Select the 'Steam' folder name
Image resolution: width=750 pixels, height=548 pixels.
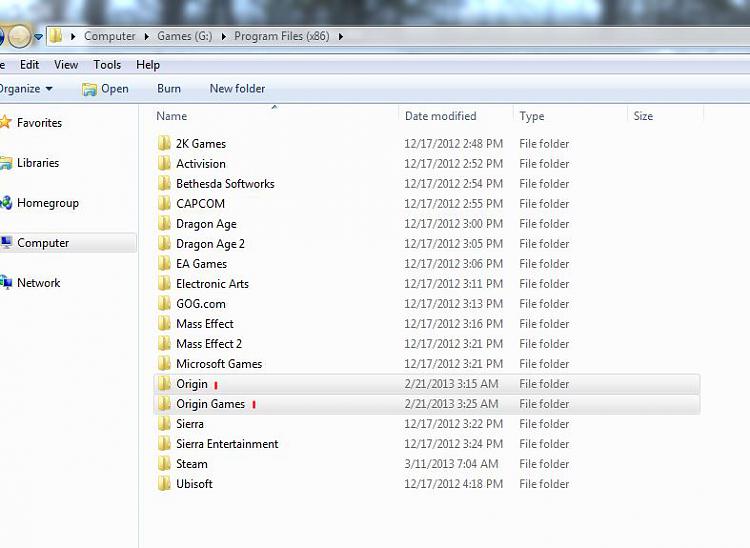point(192,464)
